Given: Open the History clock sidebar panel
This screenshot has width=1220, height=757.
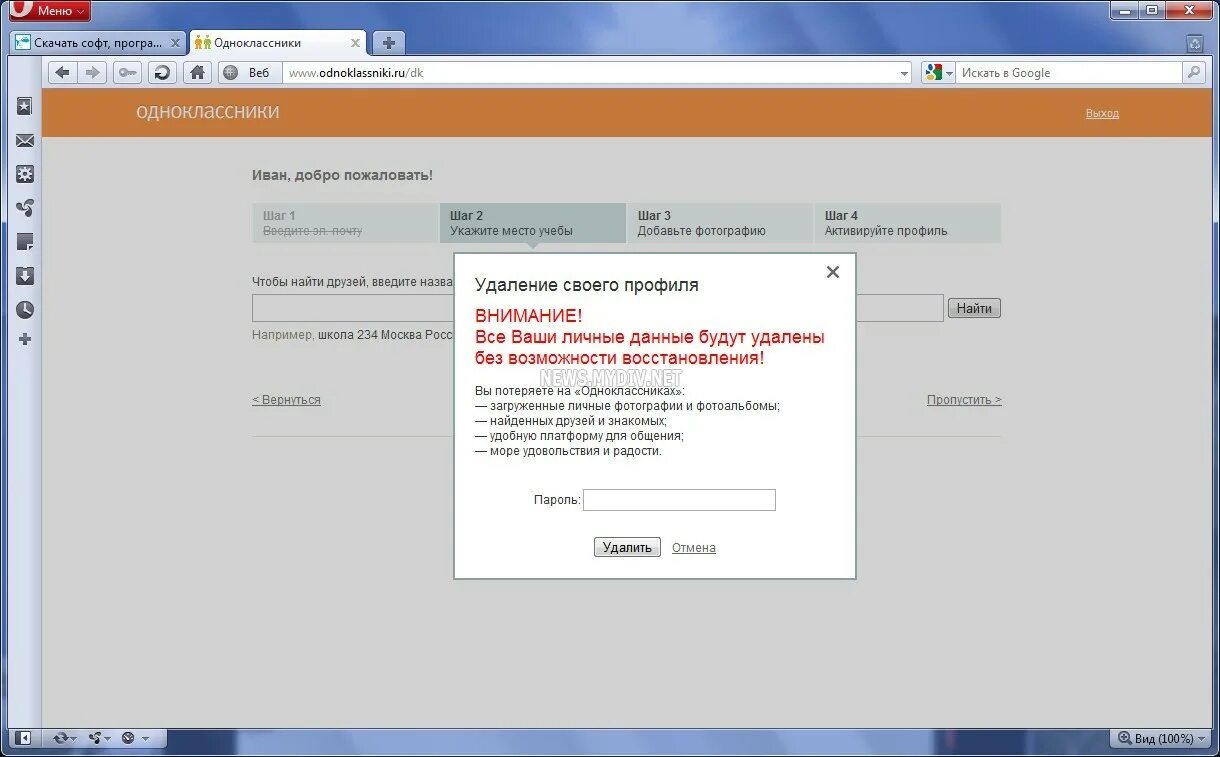Looking at the screenshot, I should coord(25,310).
